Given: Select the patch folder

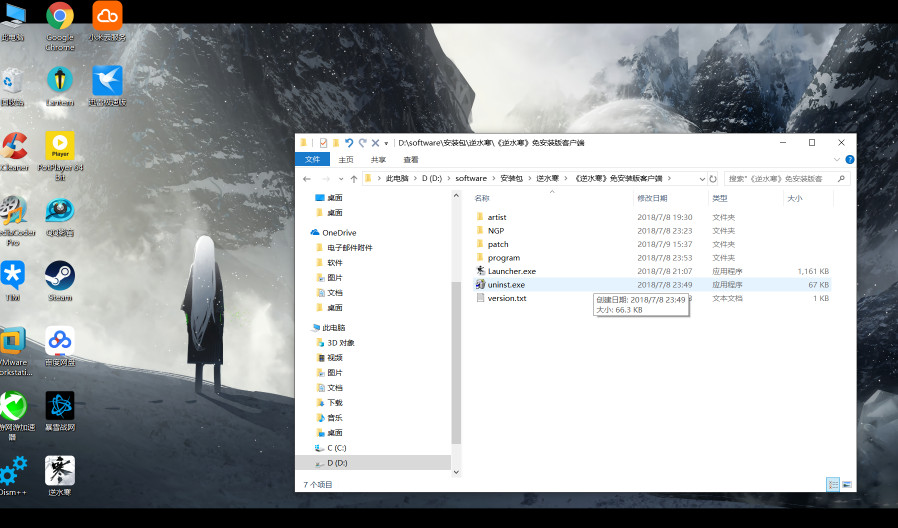Looking at the screenshot, I should [498, 245].
